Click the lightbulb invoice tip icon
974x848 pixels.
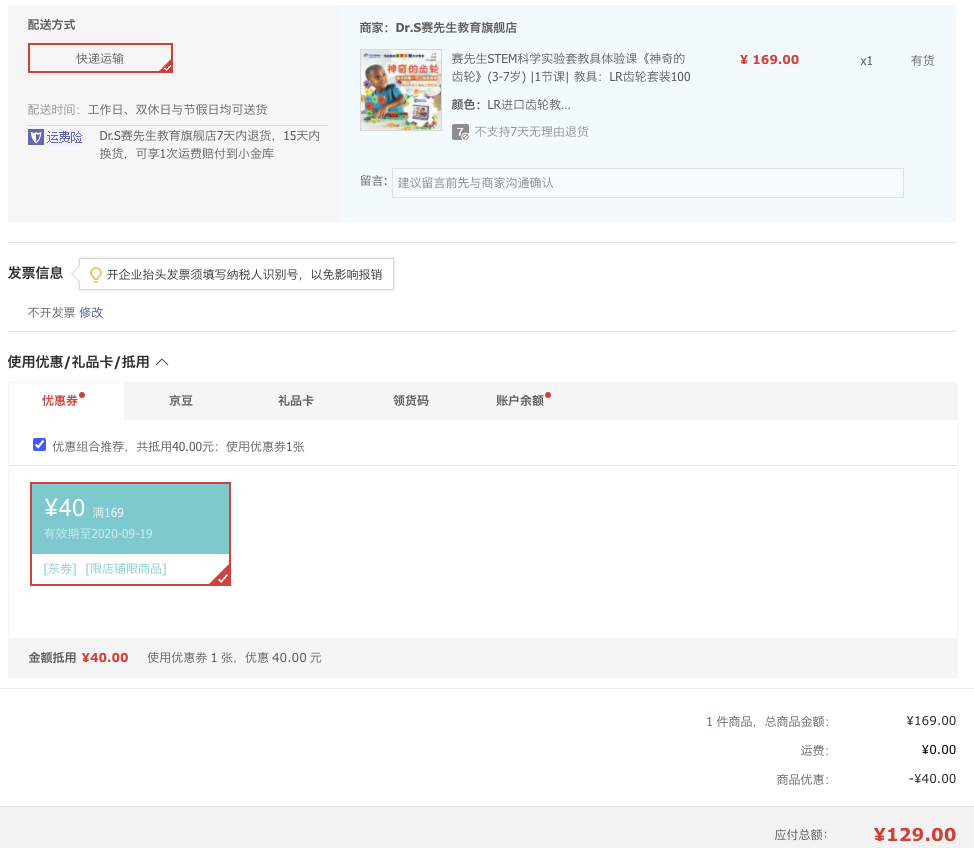point(96,275)
